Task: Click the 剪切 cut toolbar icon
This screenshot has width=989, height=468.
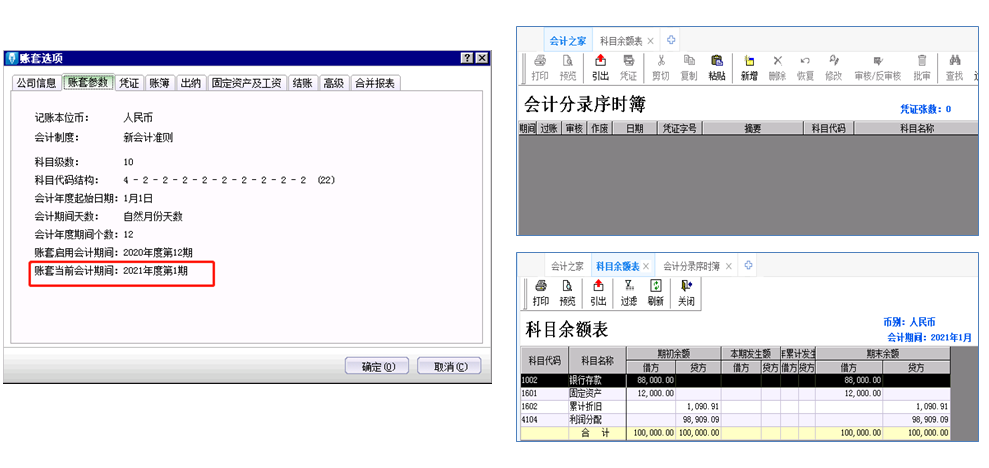Action: (x=661, y=62)
